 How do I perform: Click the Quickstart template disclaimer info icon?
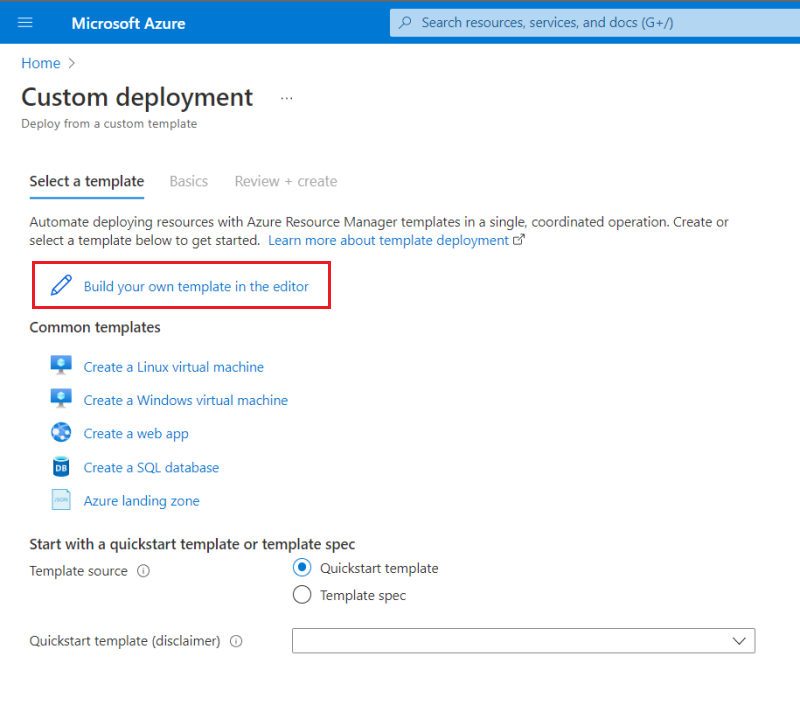tap(236, 641)
